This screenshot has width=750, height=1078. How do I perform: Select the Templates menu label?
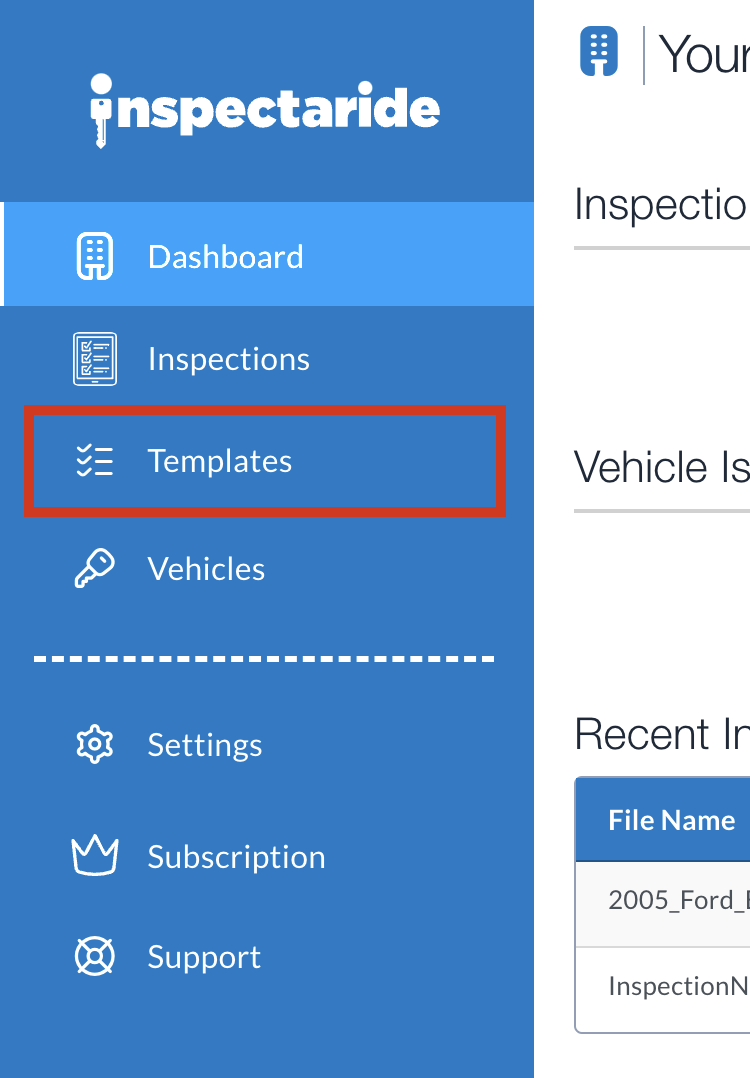pyautogui.click(x=220, y=461)
